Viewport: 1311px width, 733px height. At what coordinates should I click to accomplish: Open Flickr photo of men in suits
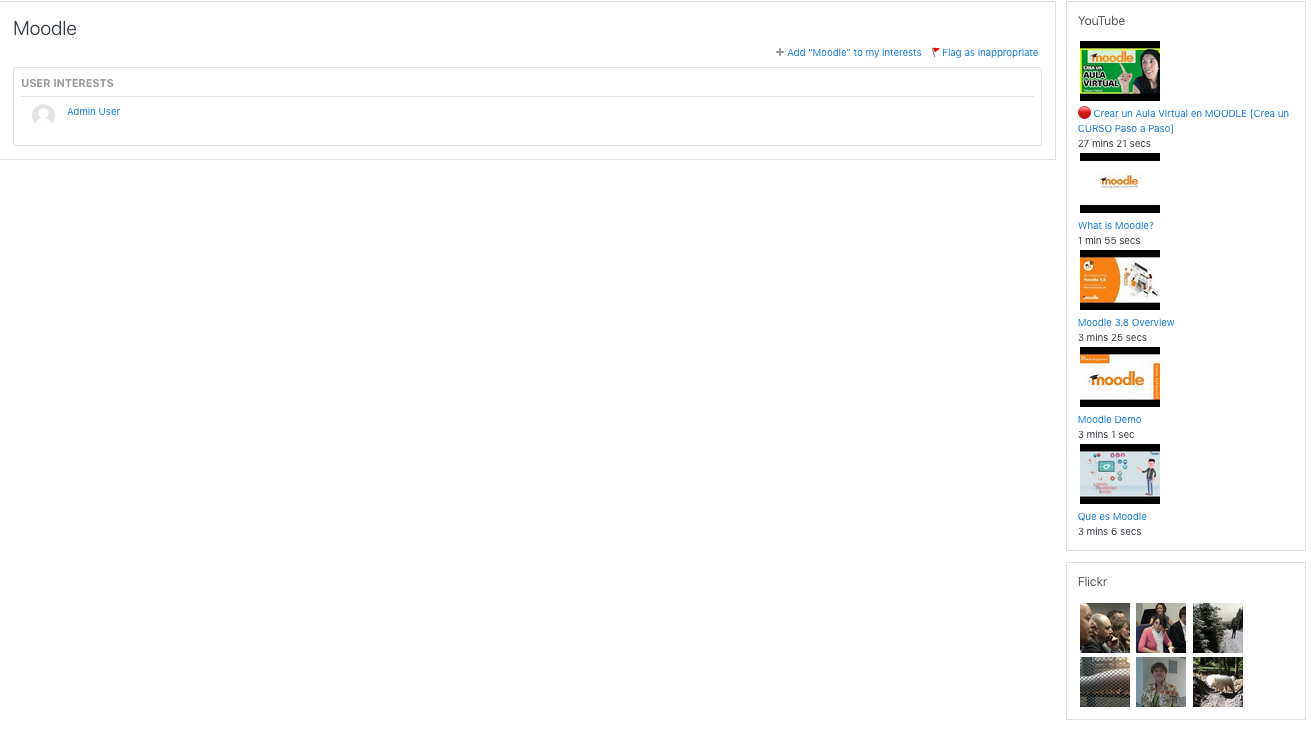tap(1105, 628)
